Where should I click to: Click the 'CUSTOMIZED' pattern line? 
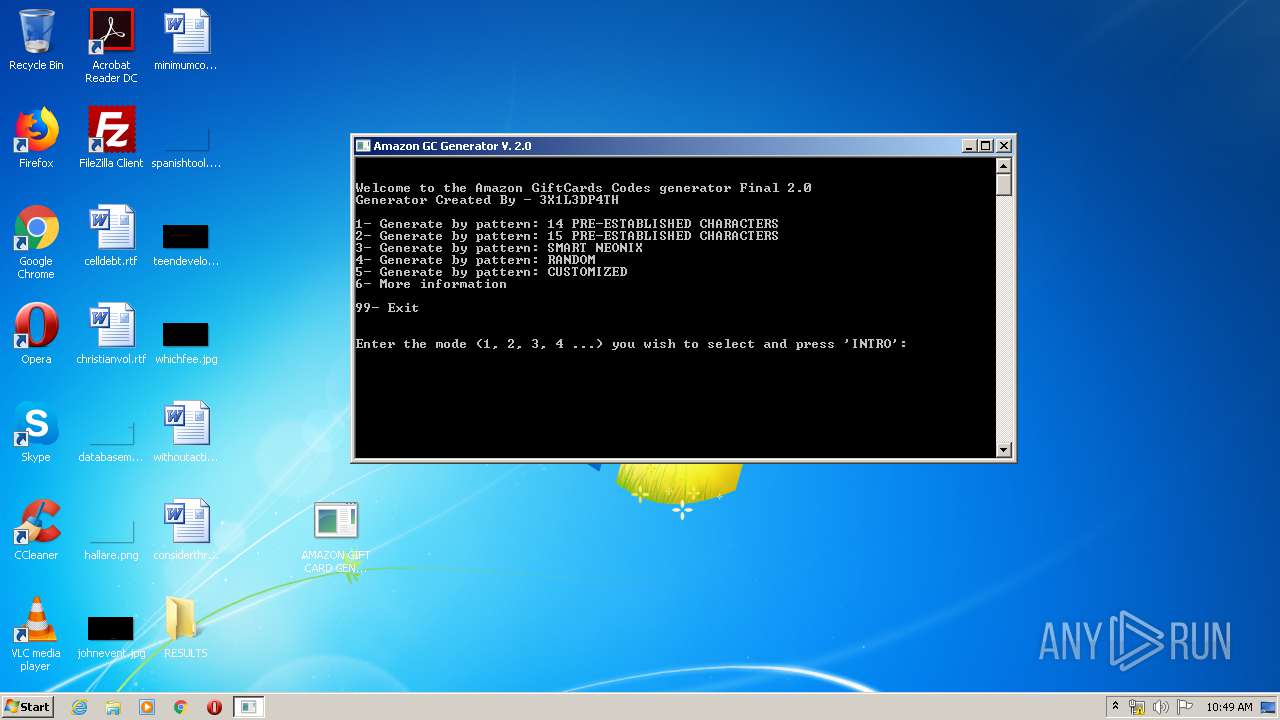click(491, 272)
